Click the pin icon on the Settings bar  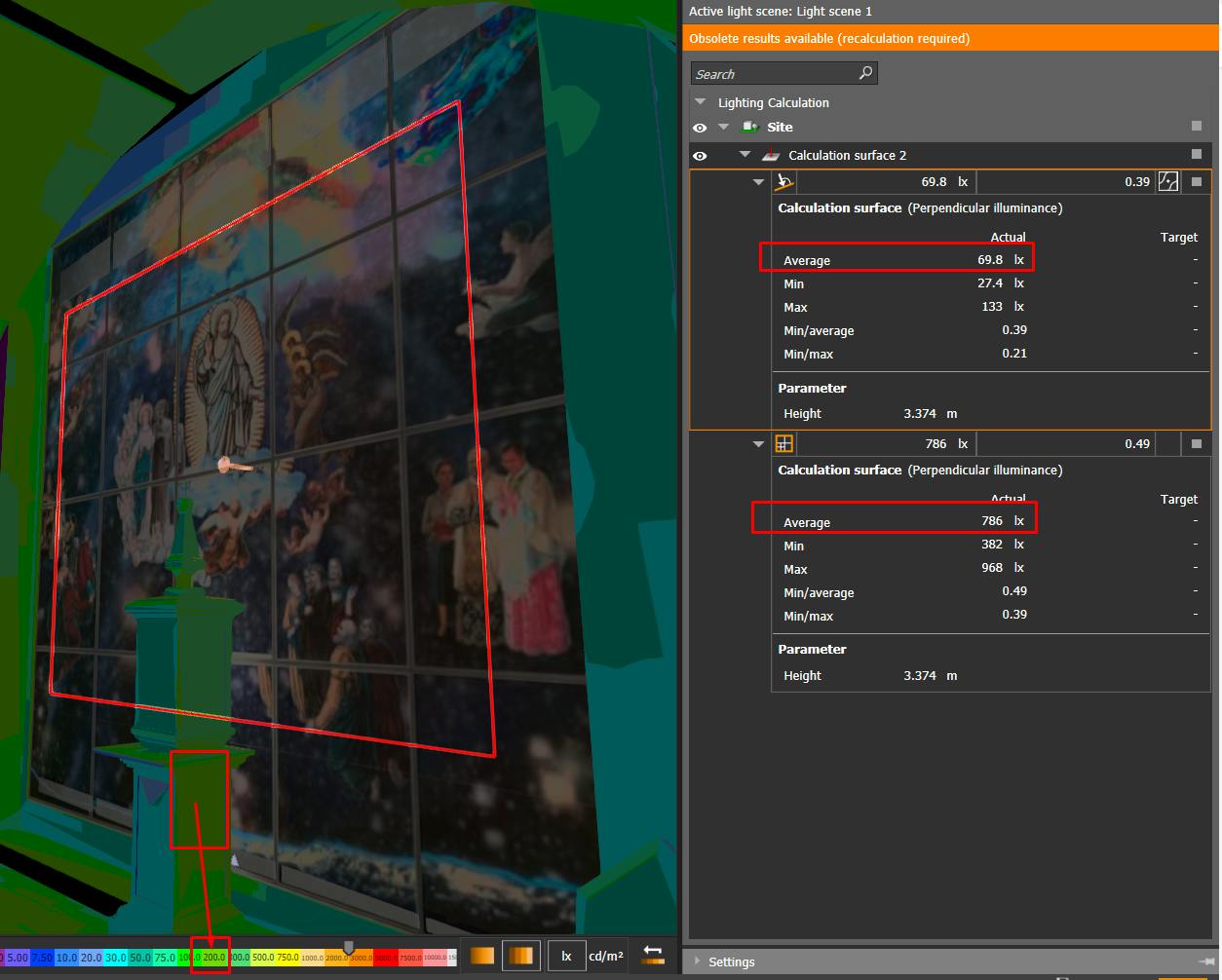(x=1206, y=961)
